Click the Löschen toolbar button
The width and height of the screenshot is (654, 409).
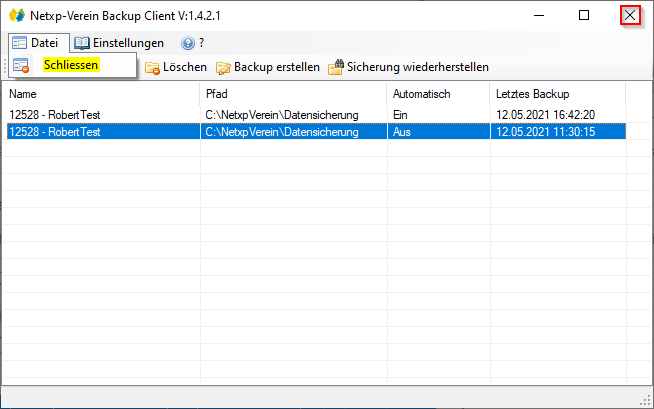pyautogui.click(x=176, y=67)
